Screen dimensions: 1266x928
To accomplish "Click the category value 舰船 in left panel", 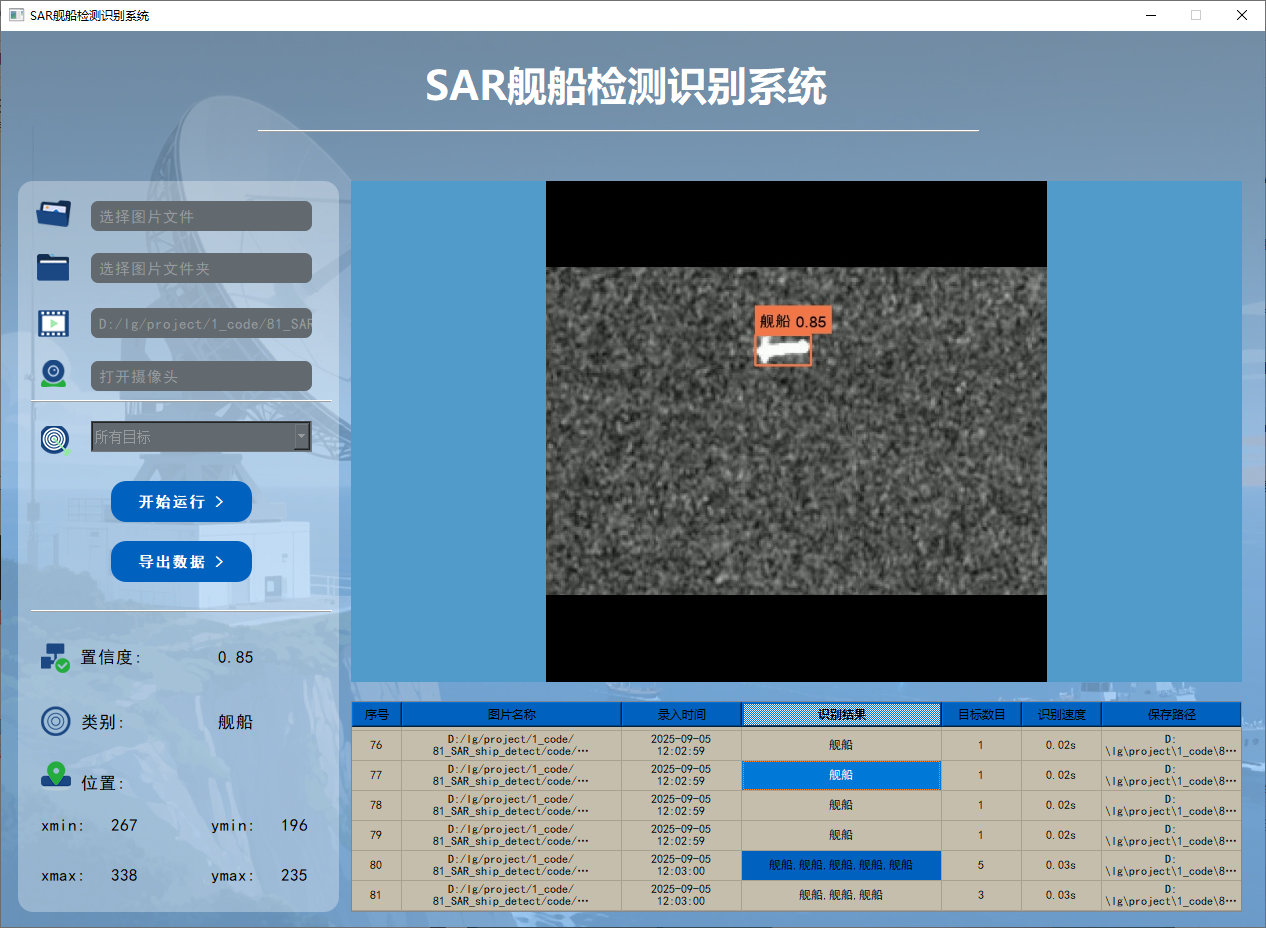I will [235, 722].
